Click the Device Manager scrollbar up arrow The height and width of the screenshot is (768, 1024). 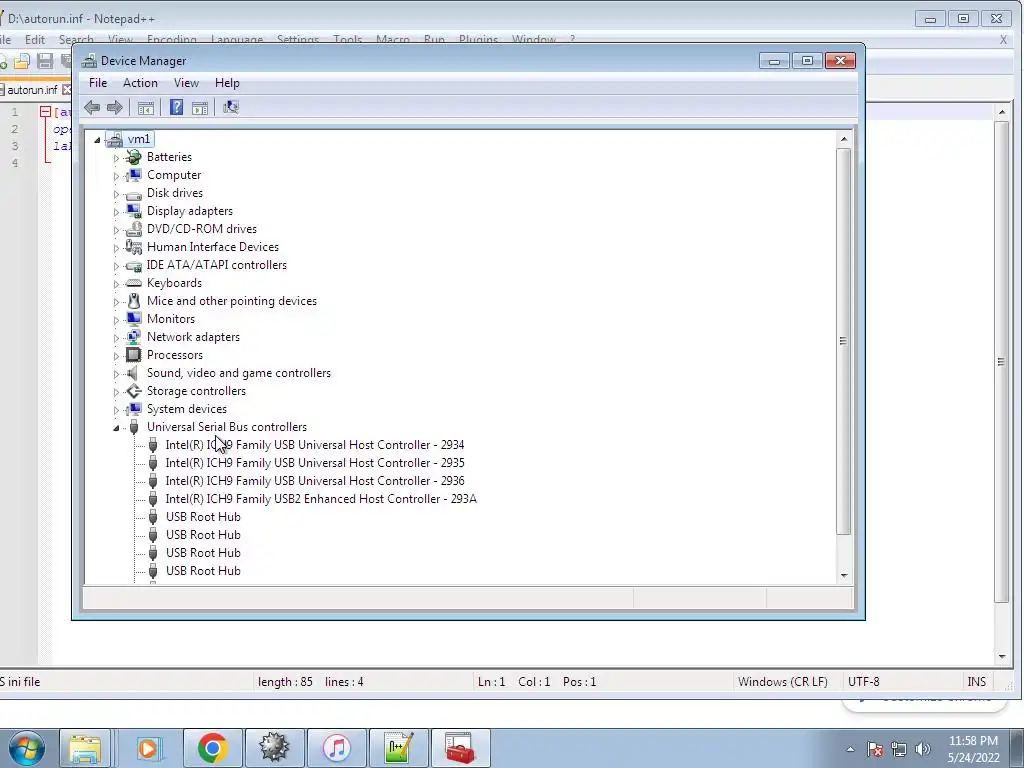coord(844,139)
